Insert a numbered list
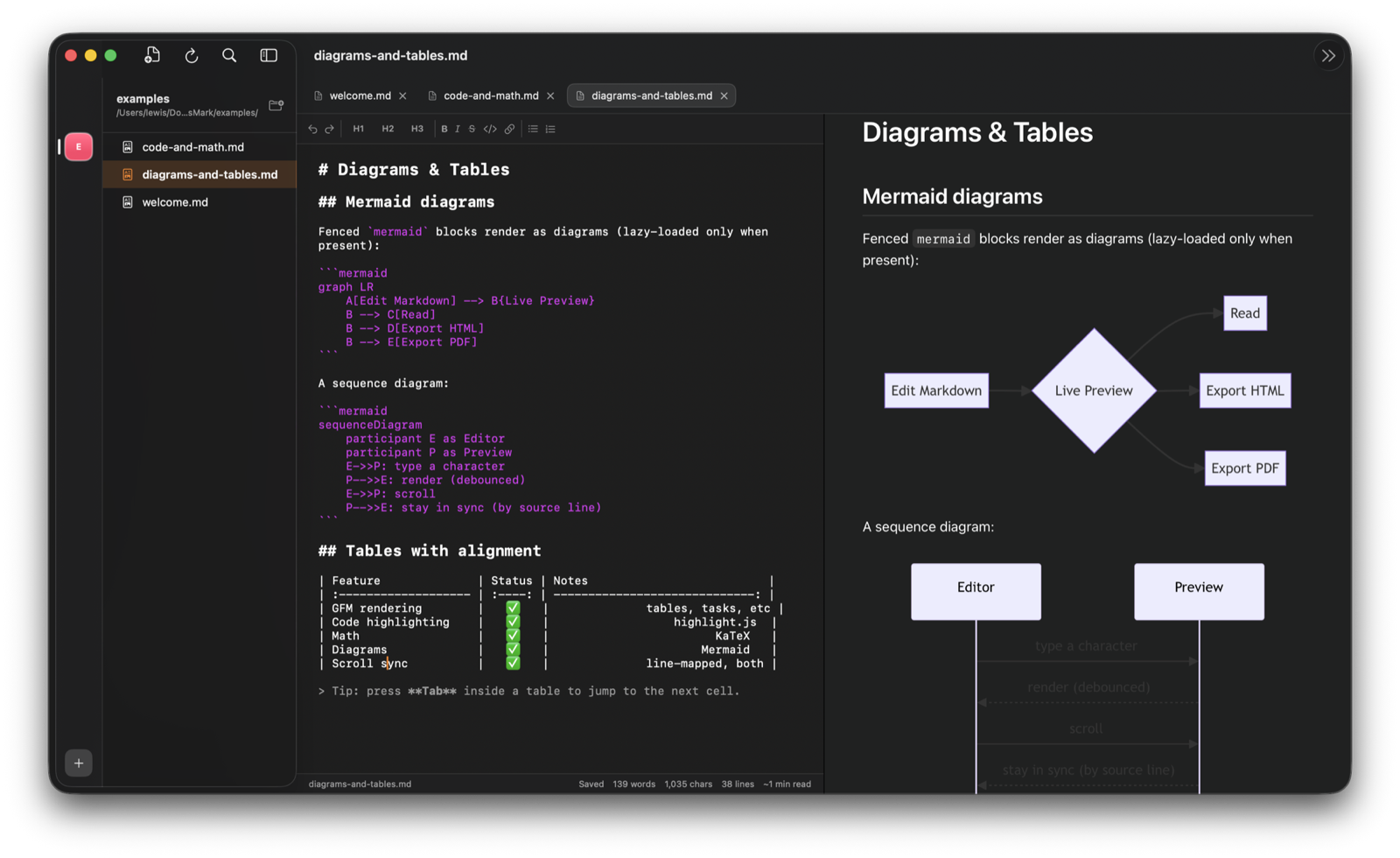Screen dimensions: 1400x858 [x=550, y=129]
